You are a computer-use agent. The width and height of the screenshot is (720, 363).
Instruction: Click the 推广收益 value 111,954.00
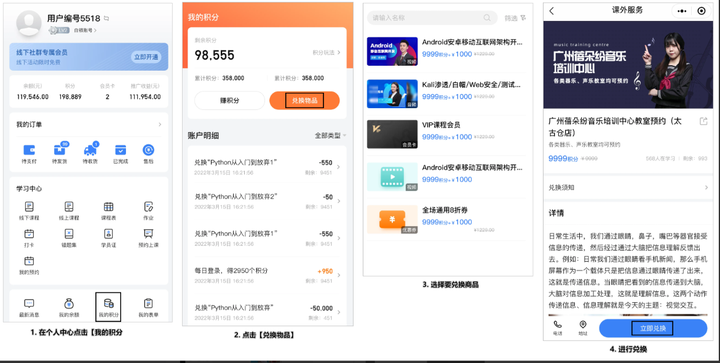[145, 97]
